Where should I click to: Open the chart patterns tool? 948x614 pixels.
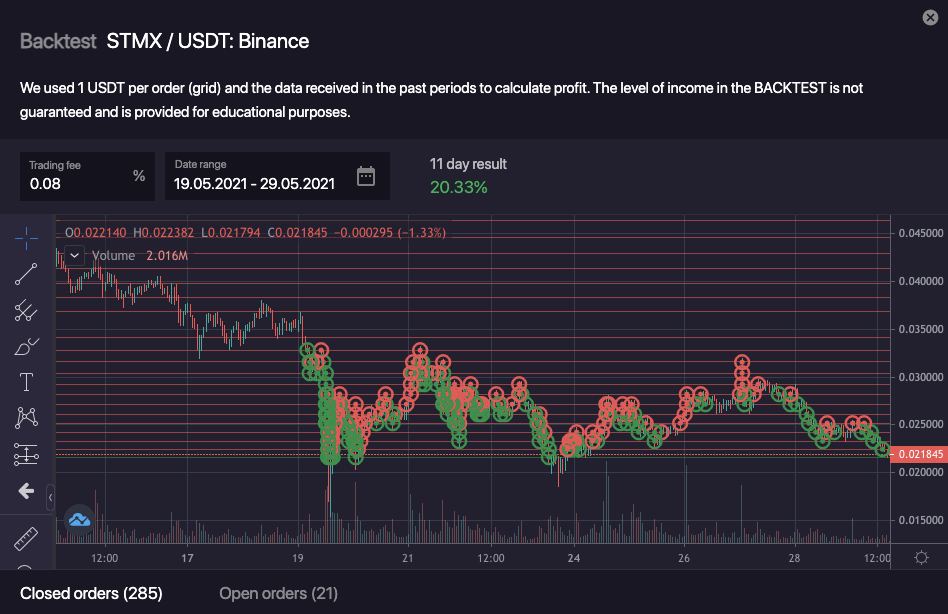pyautogui.click(x=26, y=418)
